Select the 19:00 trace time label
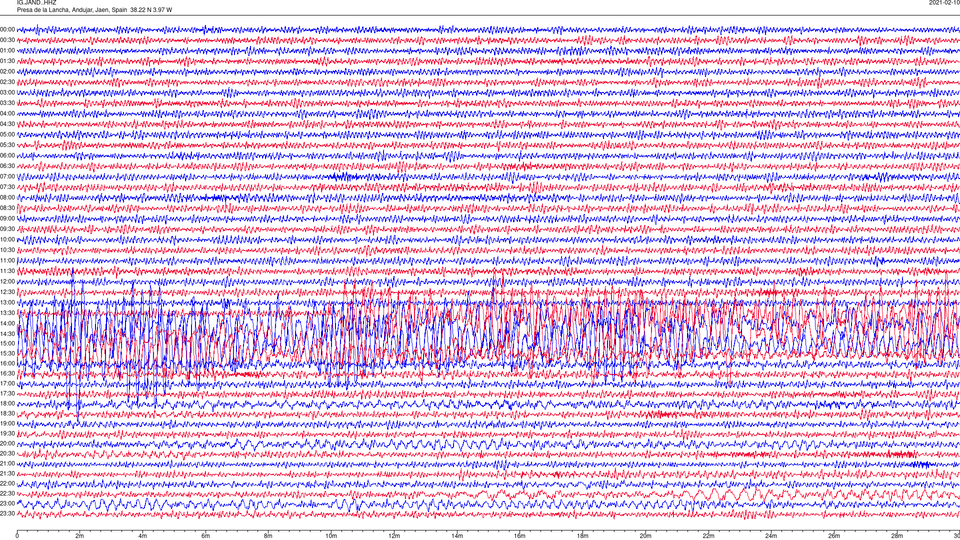The width and height of the screenshot is (960, 540). click(x=7, y=424)
